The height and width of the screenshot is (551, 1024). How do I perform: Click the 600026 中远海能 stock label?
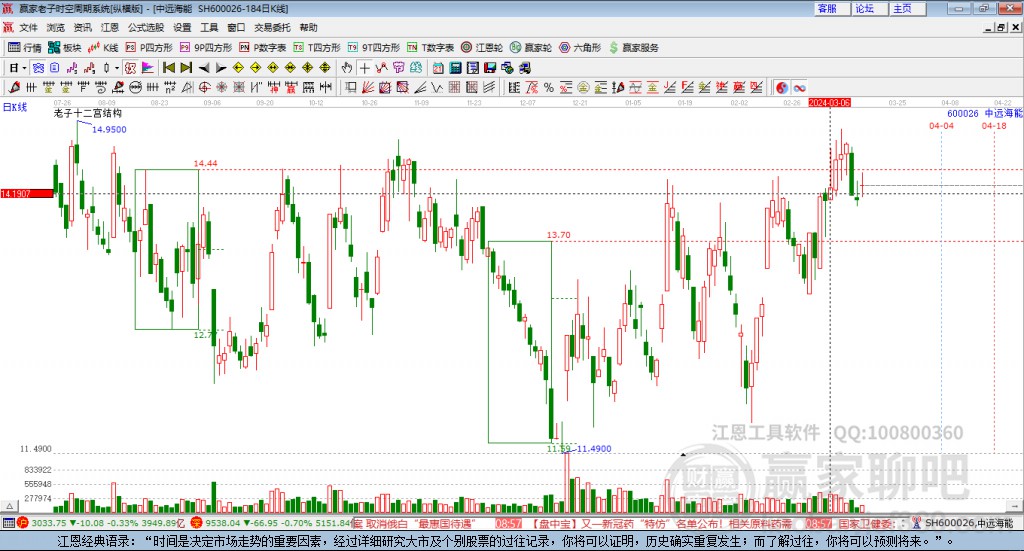point(985,114)
